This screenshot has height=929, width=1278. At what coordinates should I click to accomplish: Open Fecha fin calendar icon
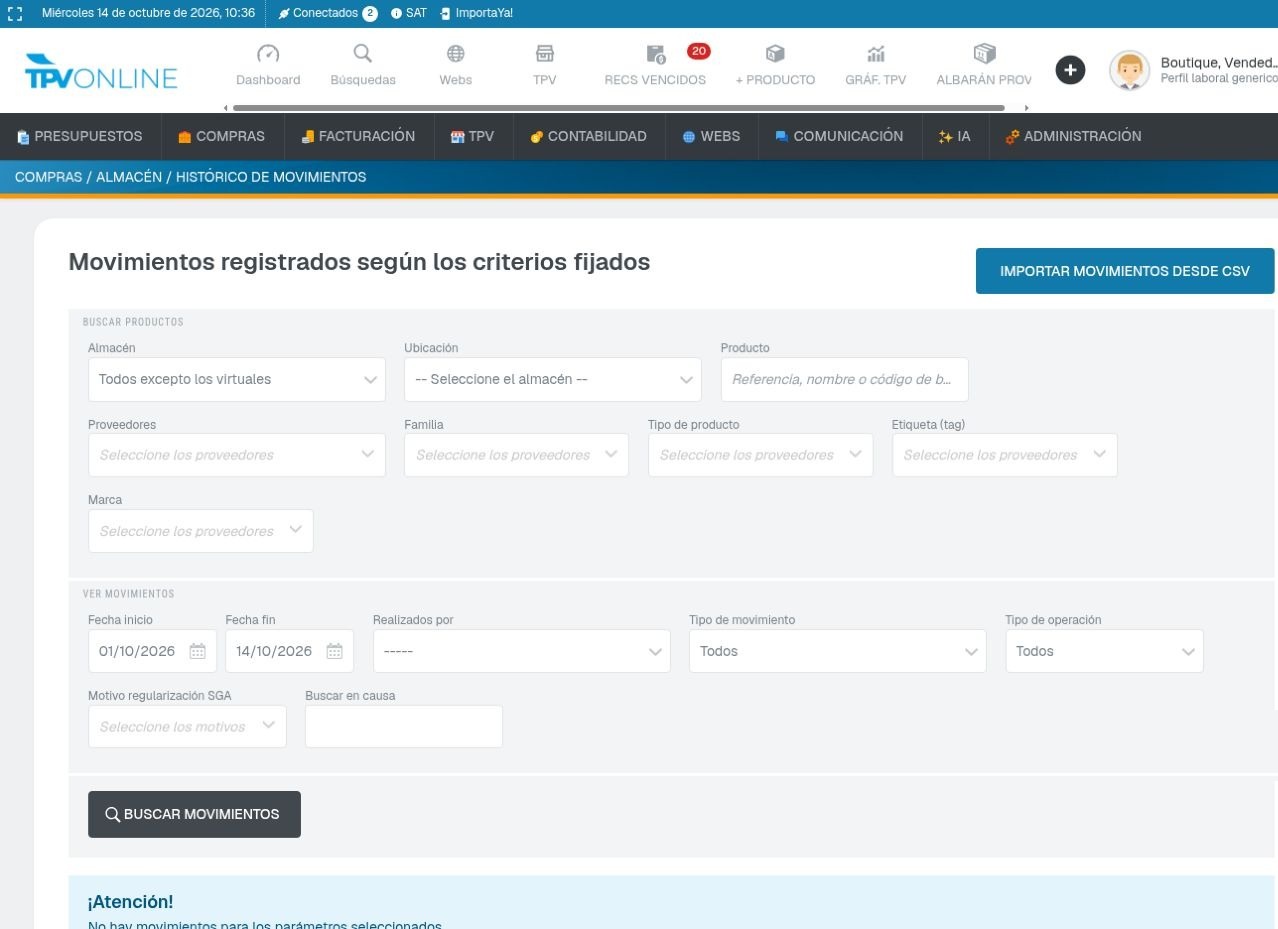[335, 651]
